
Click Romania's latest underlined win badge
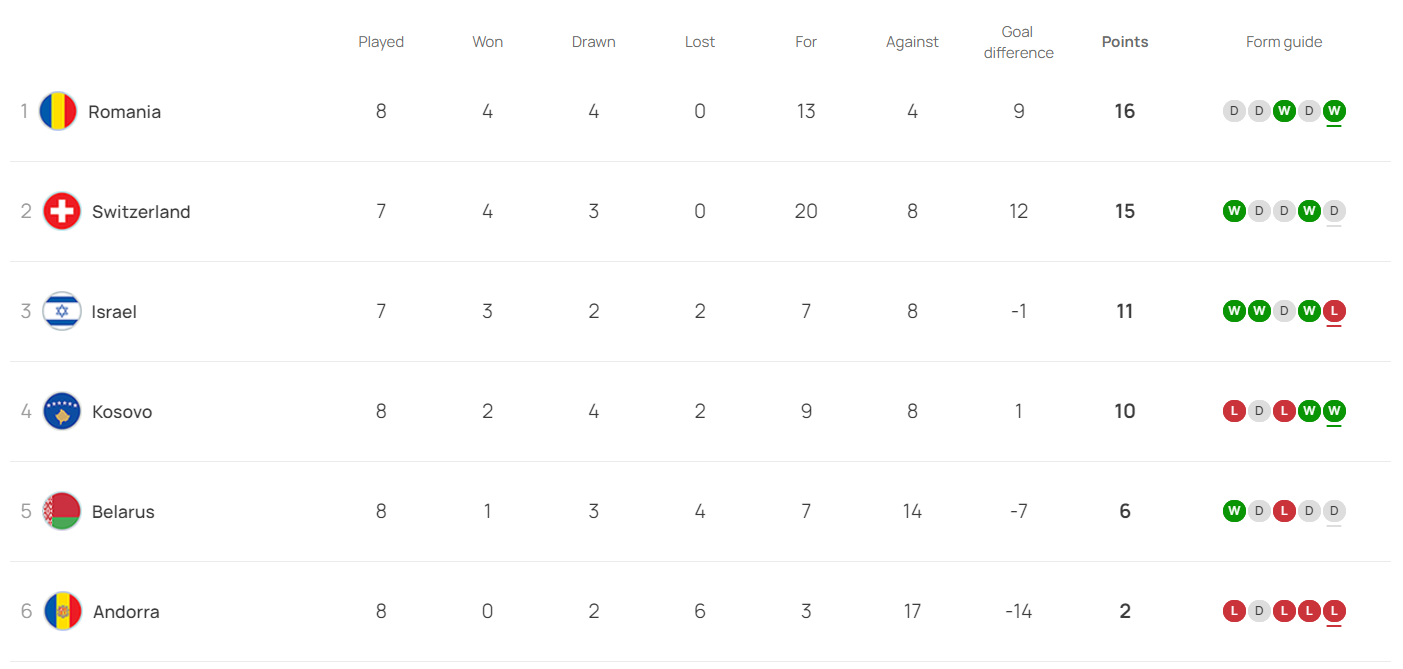[x=1333, y=111]
